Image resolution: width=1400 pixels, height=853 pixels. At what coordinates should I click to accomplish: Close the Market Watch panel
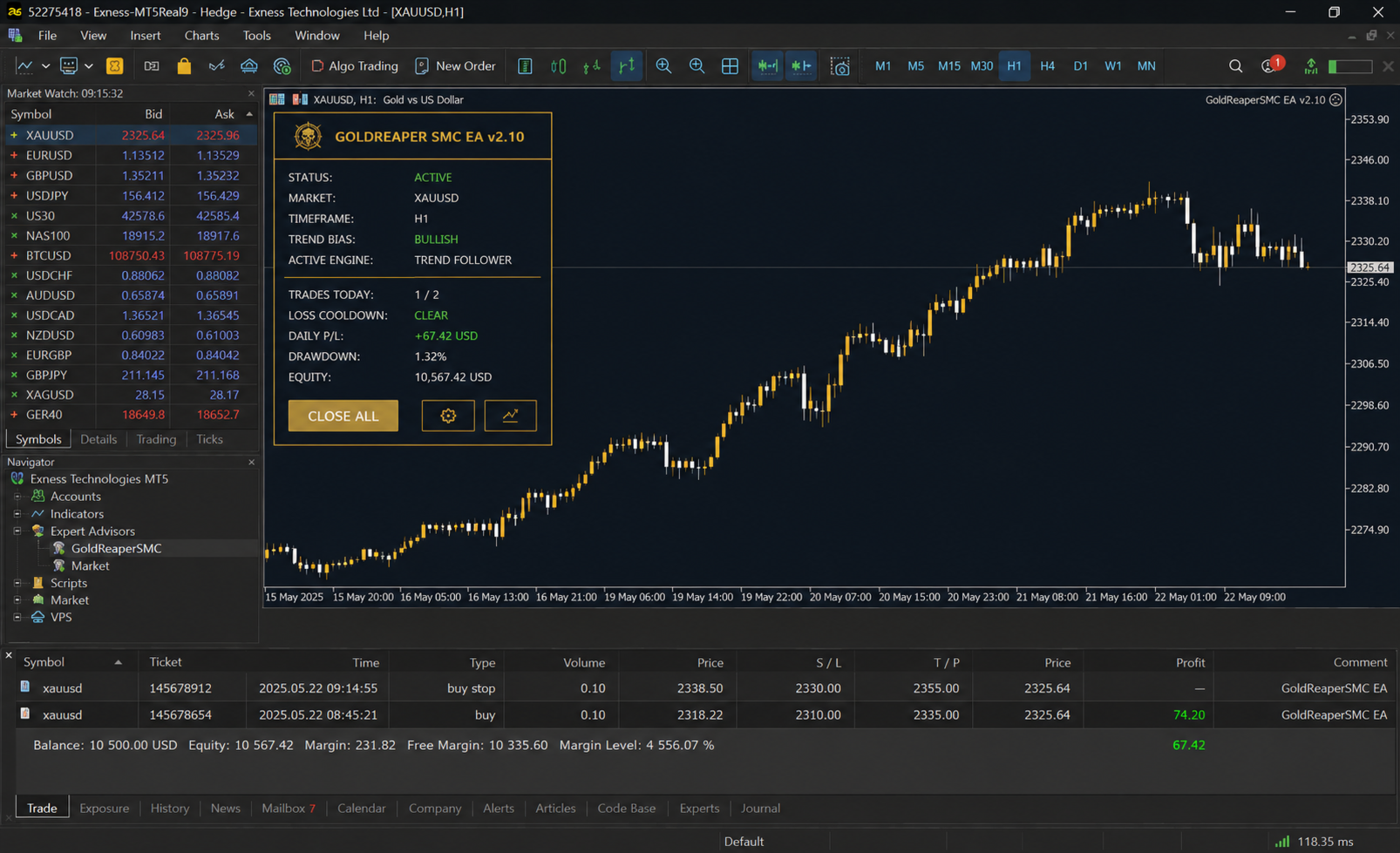pyautogui.click(x=252, y=93)
